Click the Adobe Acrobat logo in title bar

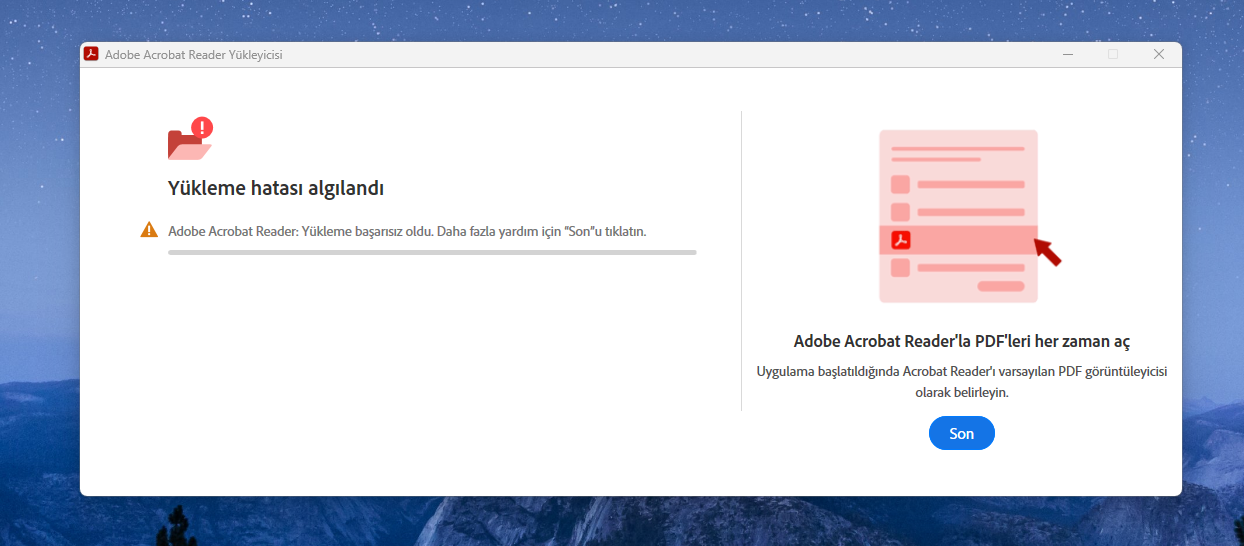[x=91, y=54]
